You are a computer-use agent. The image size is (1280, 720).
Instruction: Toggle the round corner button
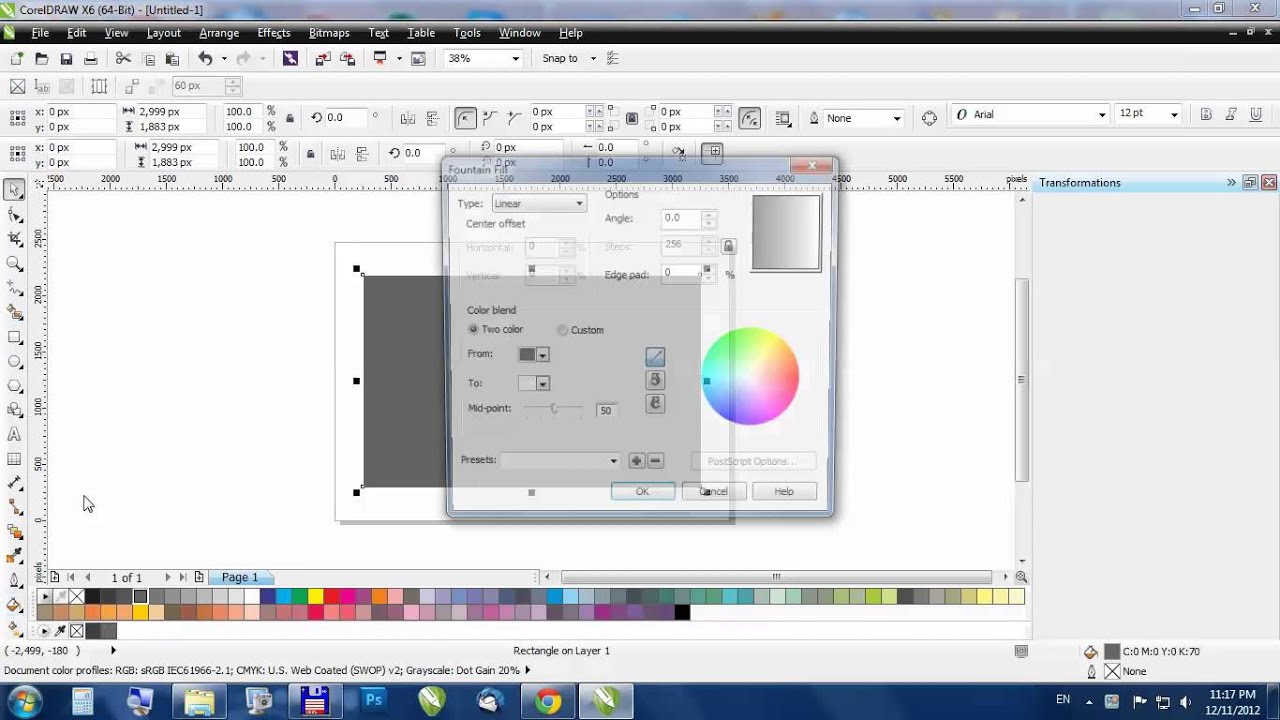pos(465,118)
